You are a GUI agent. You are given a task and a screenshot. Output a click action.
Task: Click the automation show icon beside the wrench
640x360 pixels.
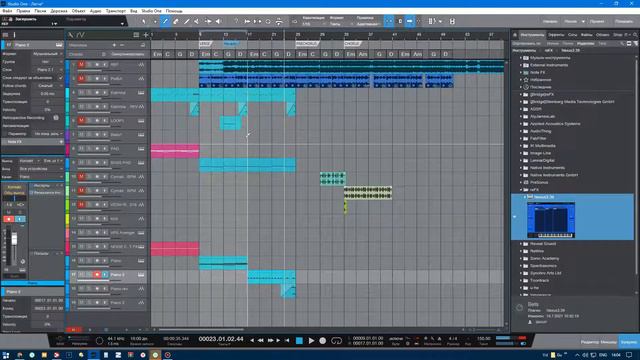[81, 35]
